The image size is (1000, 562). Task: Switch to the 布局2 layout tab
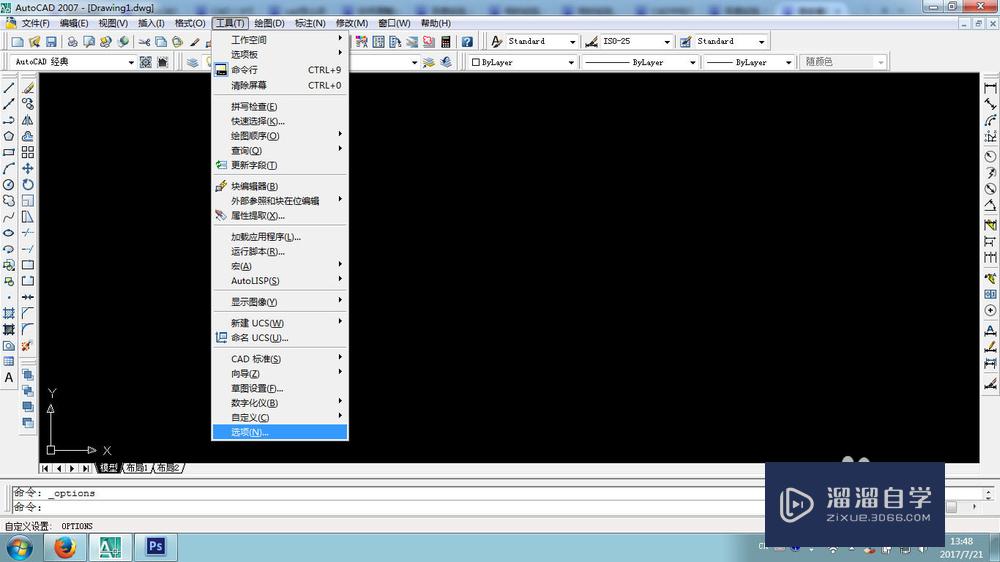click(x=168, y=468)
